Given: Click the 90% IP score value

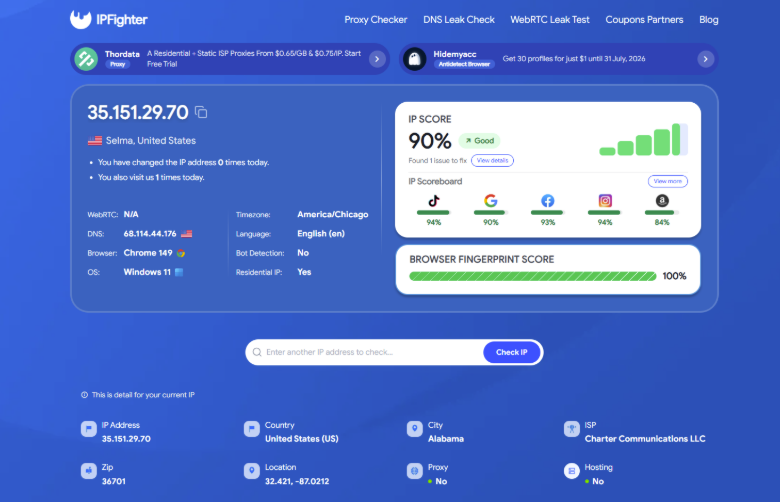Looking at the screenshot, I should (x=430, y=141).
